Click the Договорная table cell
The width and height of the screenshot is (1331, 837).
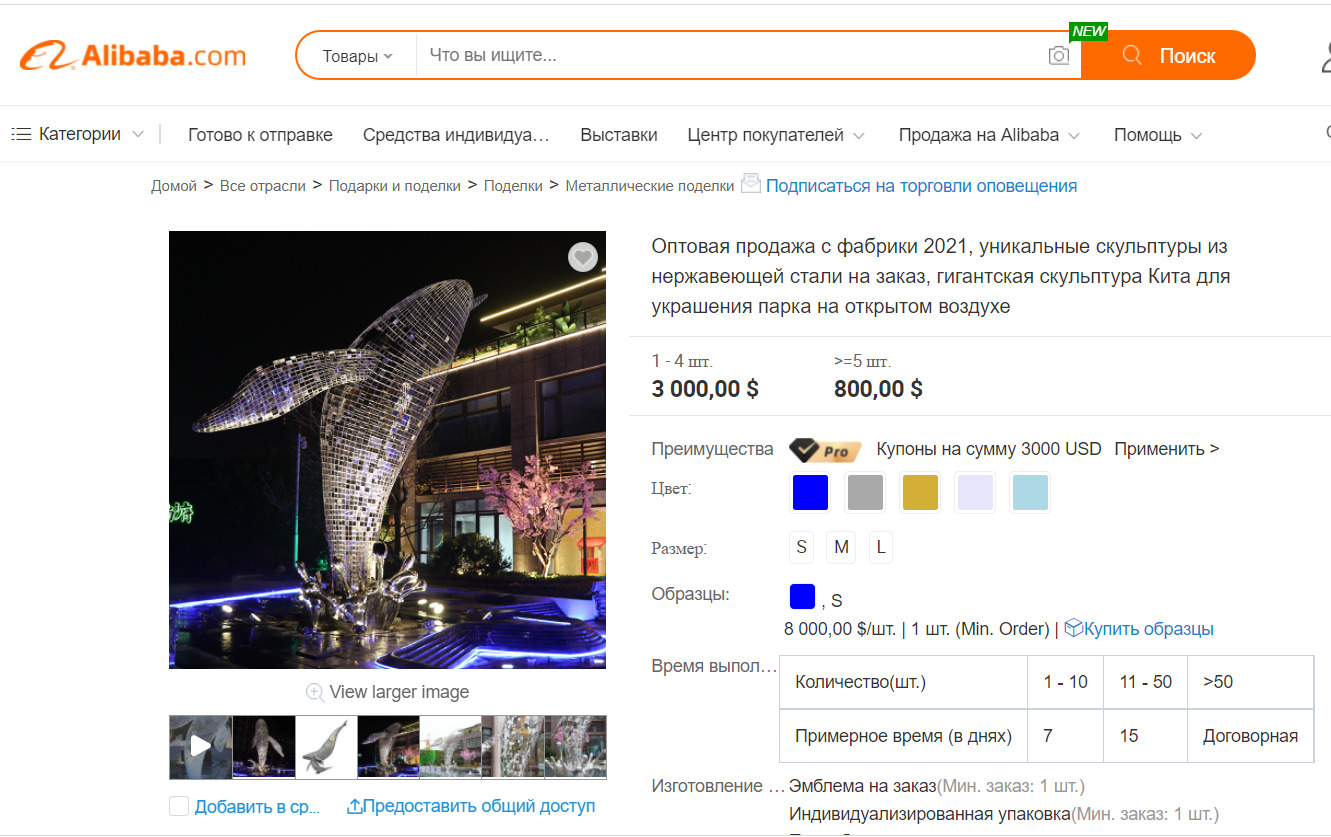click(x=1250, y=736)
